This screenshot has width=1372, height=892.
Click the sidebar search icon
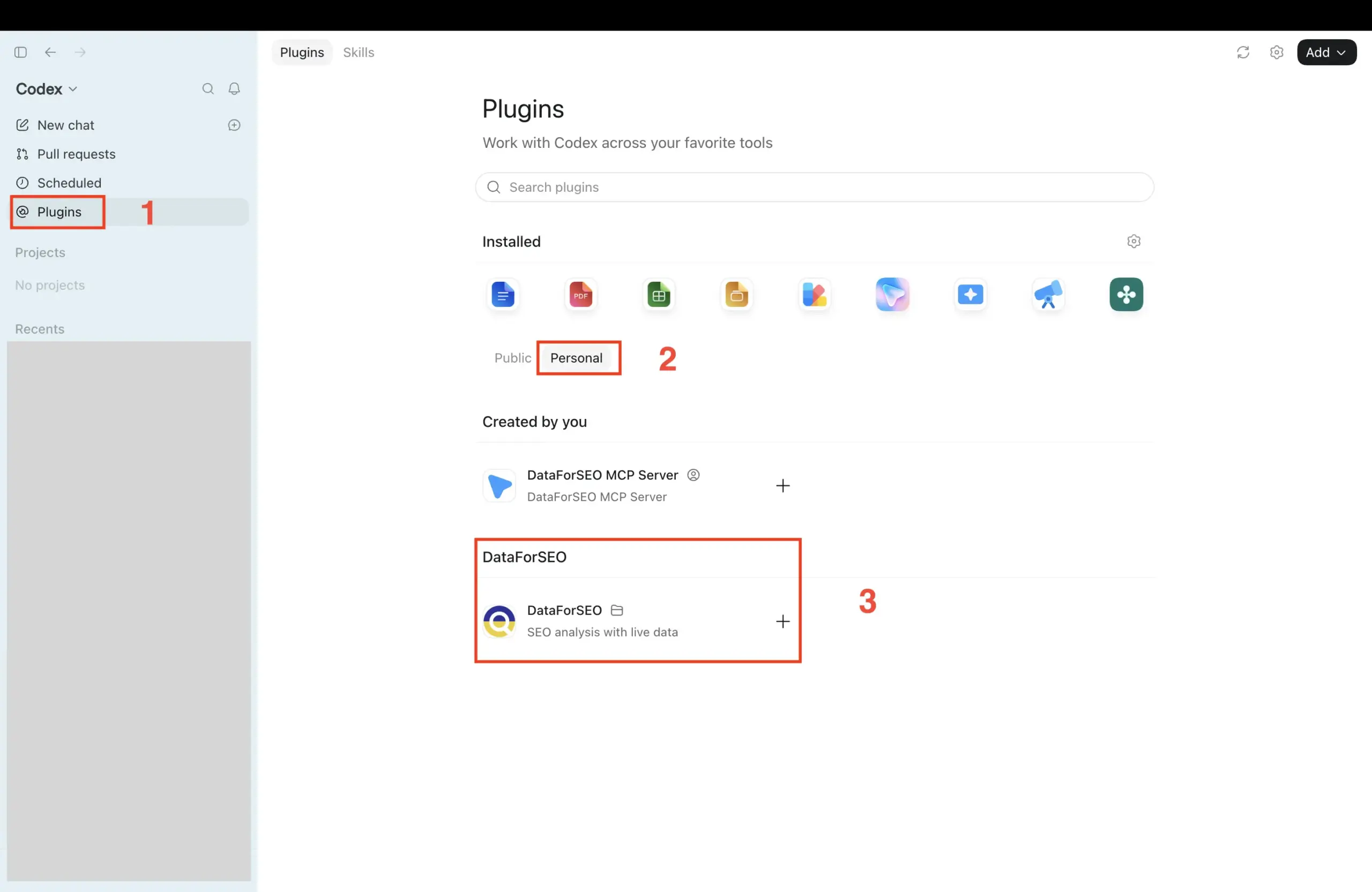208,89
